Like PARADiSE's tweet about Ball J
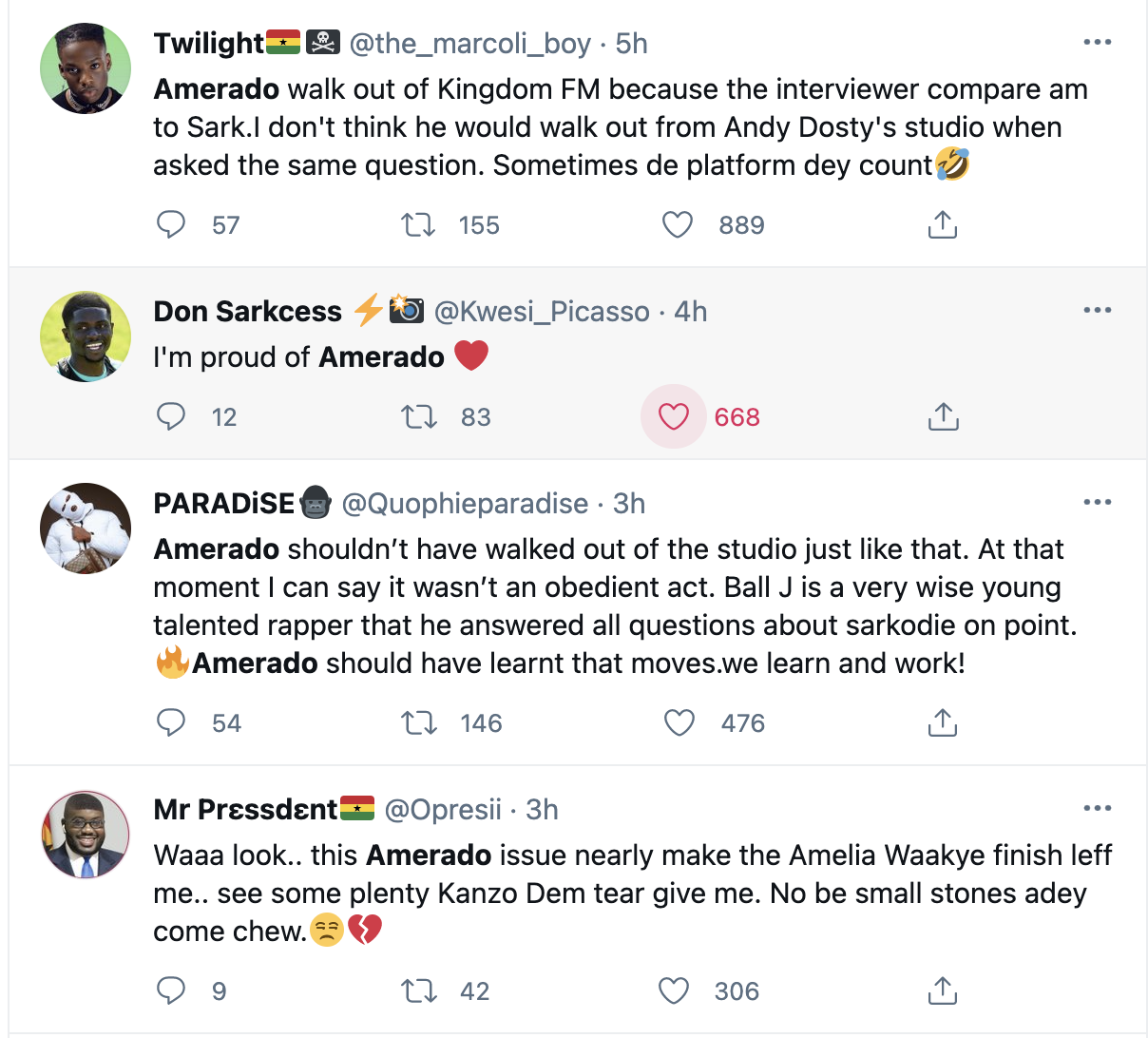This screenshot has height=1038, width=1148. 679,722
